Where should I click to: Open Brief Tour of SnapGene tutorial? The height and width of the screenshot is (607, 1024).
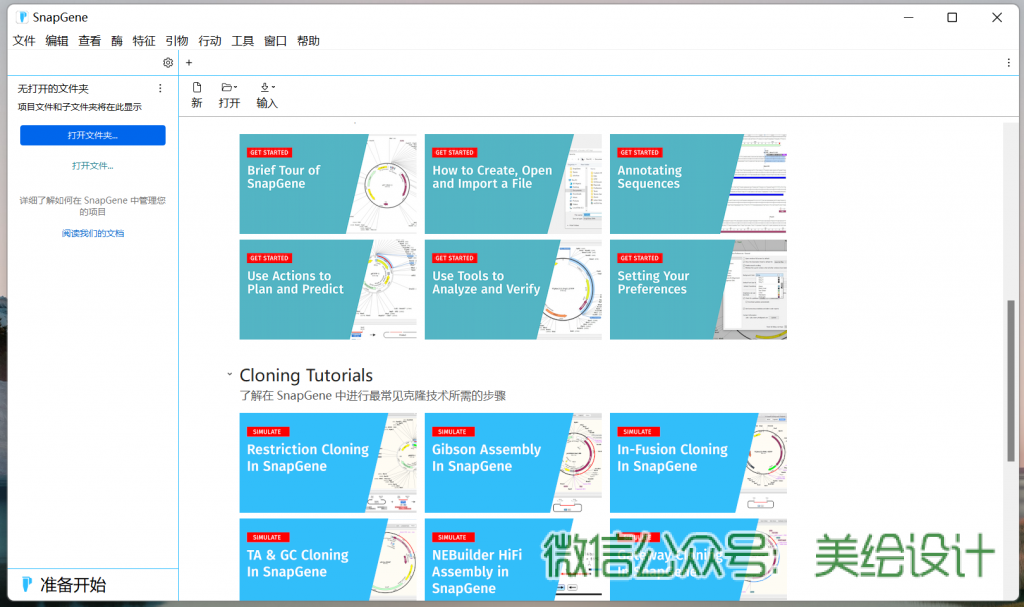coord(327,184)
